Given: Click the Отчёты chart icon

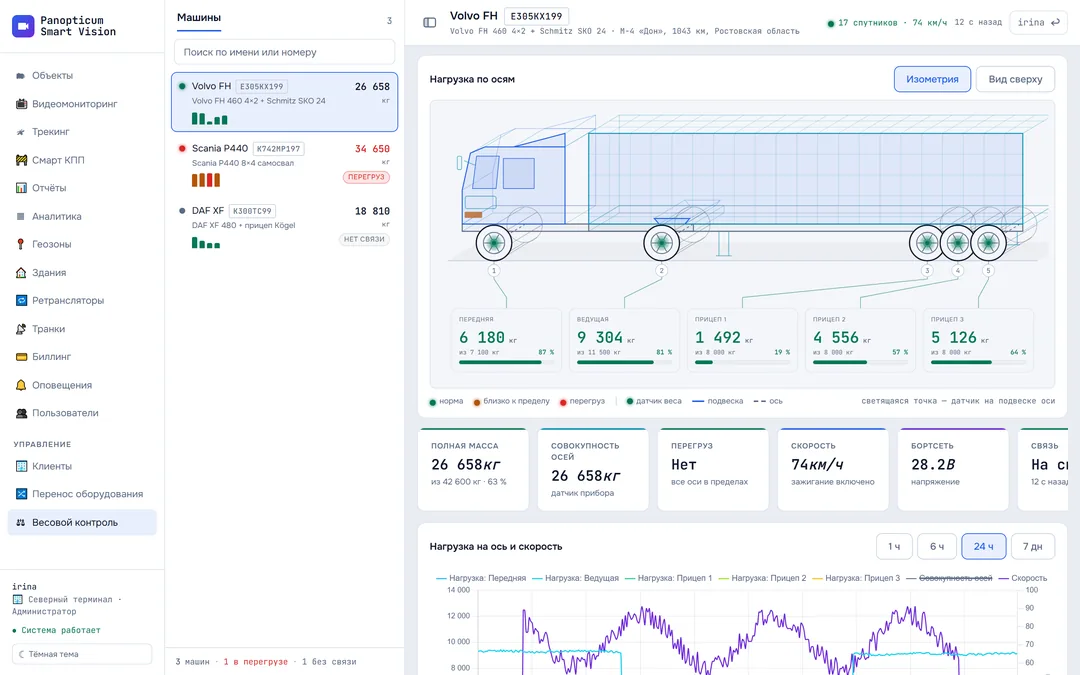Looking at the screenshot, I should 21,188.
